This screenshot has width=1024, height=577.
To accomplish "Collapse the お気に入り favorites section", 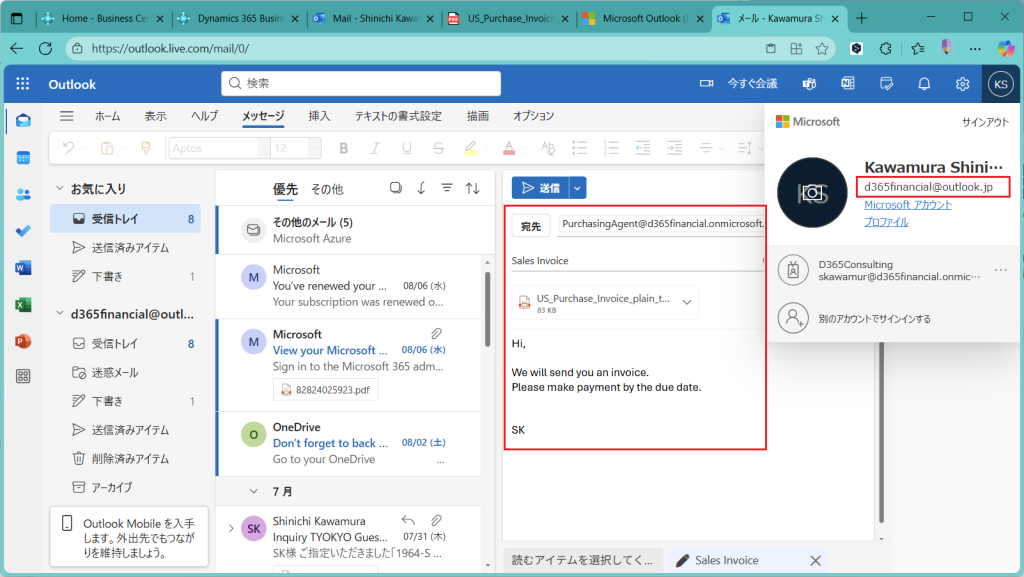I will coord(59,189).
